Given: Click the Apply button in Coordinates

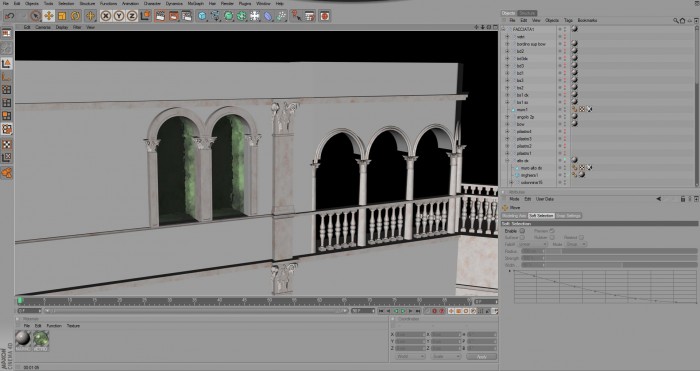Looking at the screenshot, I should point(482,357).
